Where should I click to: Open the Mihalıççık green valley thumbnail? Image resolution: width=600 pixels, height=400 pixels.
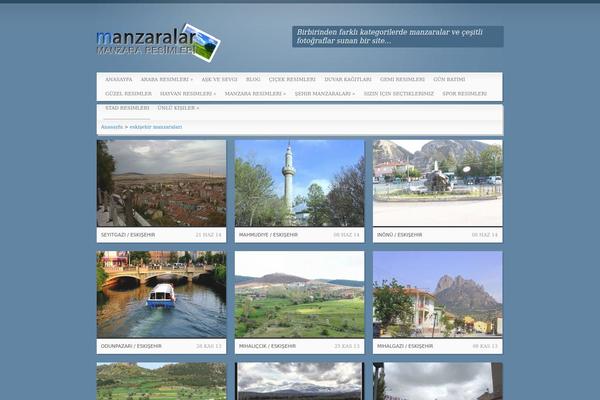[300, 294]
